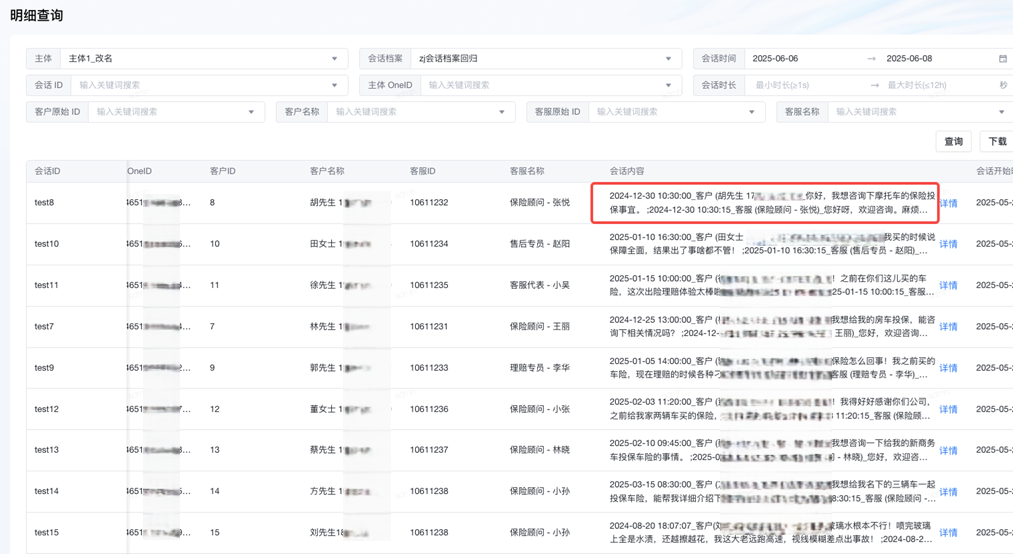
Task: Select the start date 2025-06-06 field
Action: (x=775, y=59)
